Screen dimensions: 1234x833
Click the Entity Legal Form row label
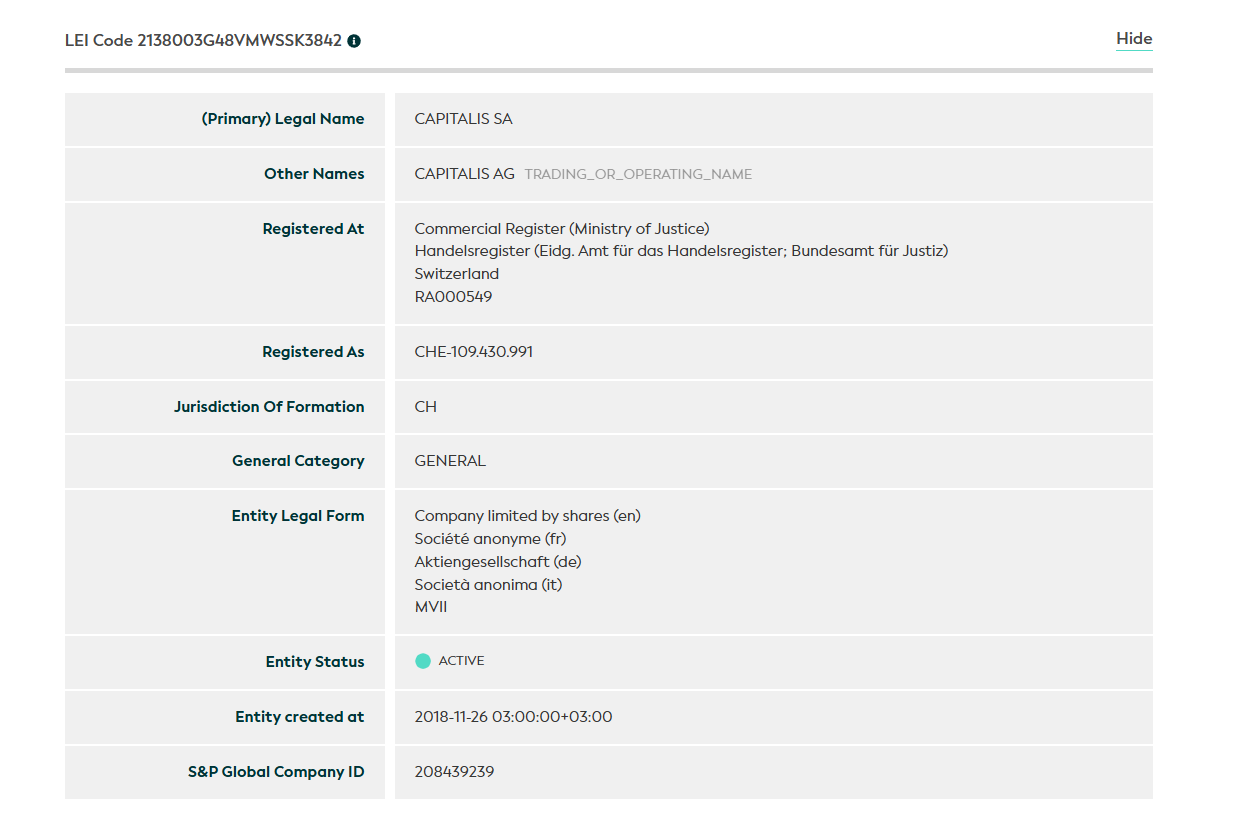[298, 516]
